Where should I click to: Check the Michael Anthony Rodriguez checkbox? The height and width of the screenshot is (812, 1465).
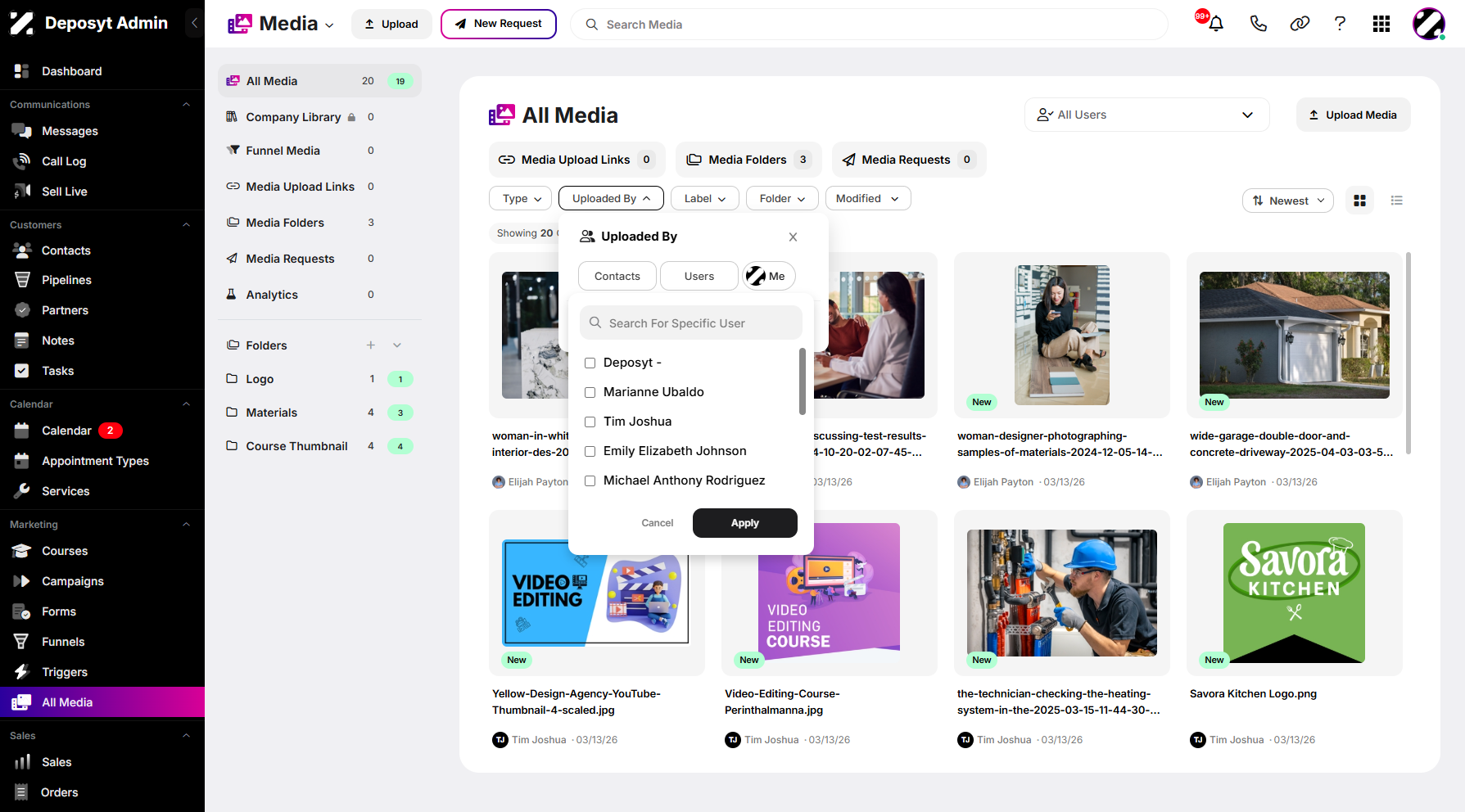(x=590, y=480)
